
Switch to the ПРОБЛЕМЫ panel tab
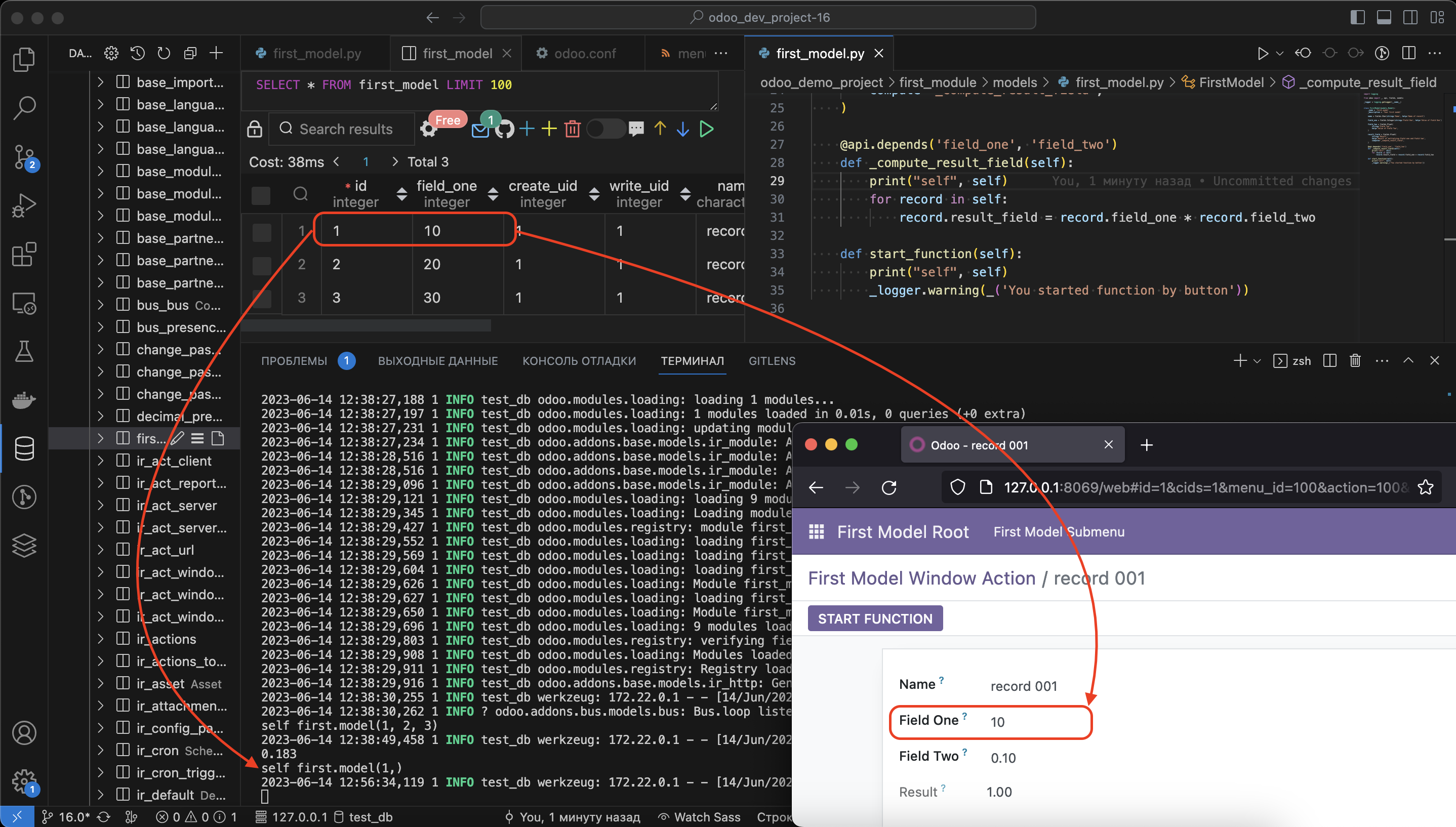click(294, 361)
